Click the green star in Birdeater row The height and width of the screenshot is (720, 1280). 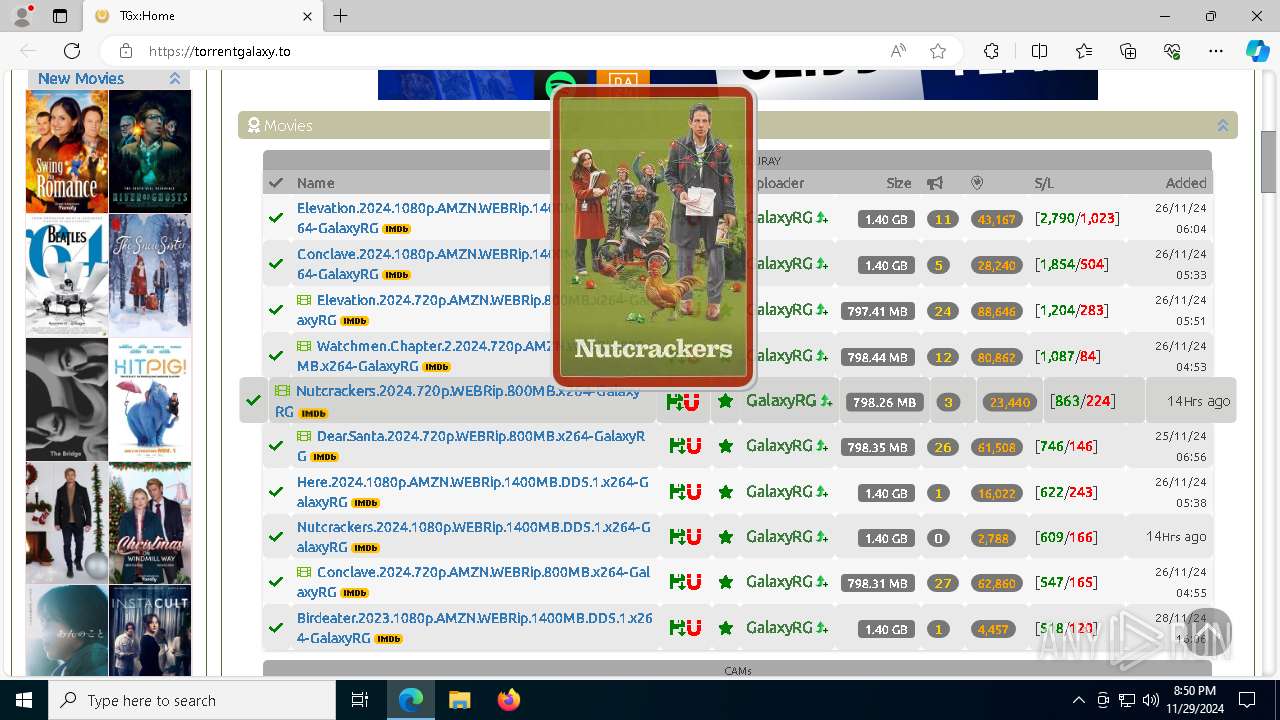[726, 628]
